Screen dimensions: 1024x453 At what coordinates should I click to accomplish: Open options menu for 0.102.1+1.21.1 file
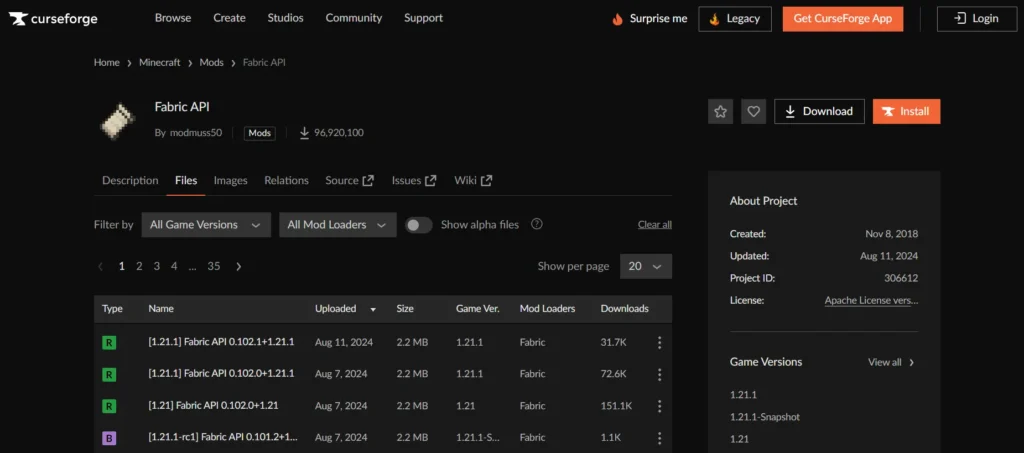coord(660,342)
